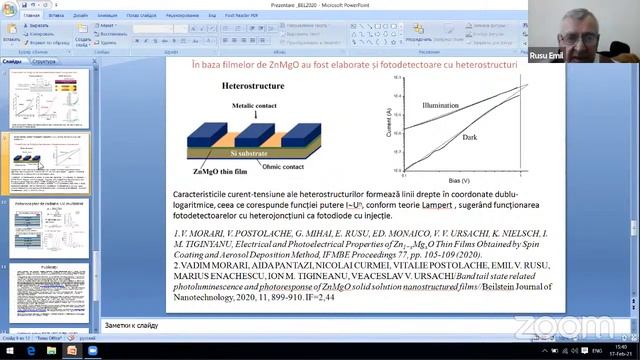Open Zoom app taskbar icon
This screenshot has width=640, height=360.
93,351
